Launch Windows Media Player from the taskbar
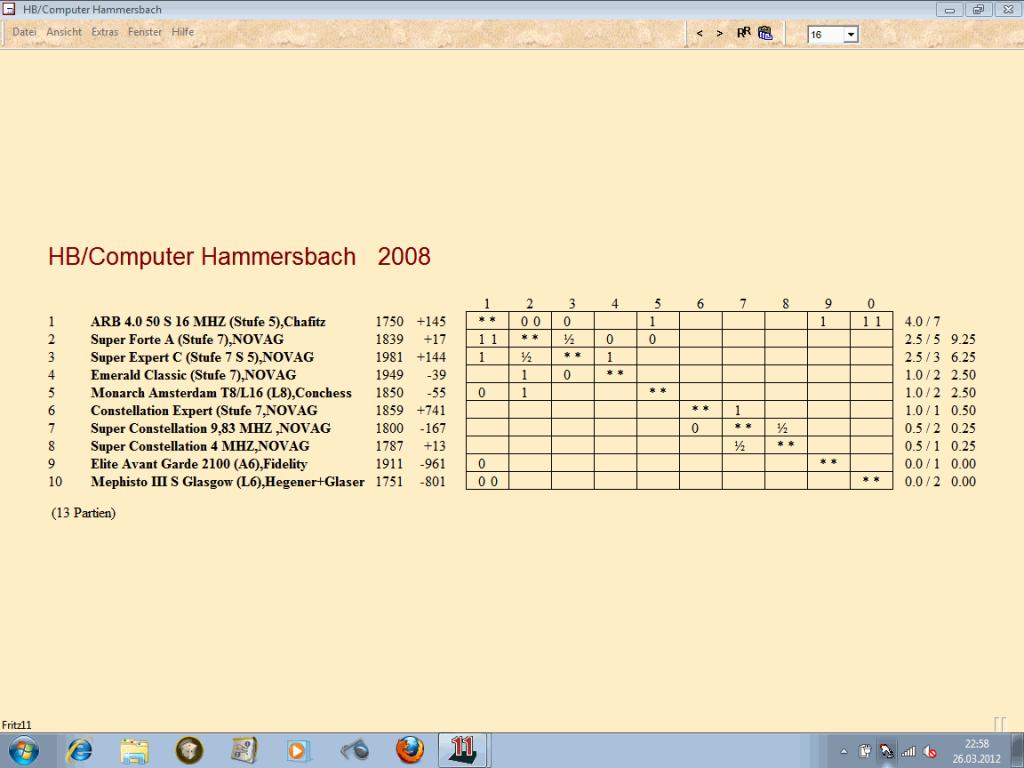 [x=298, y=751]
